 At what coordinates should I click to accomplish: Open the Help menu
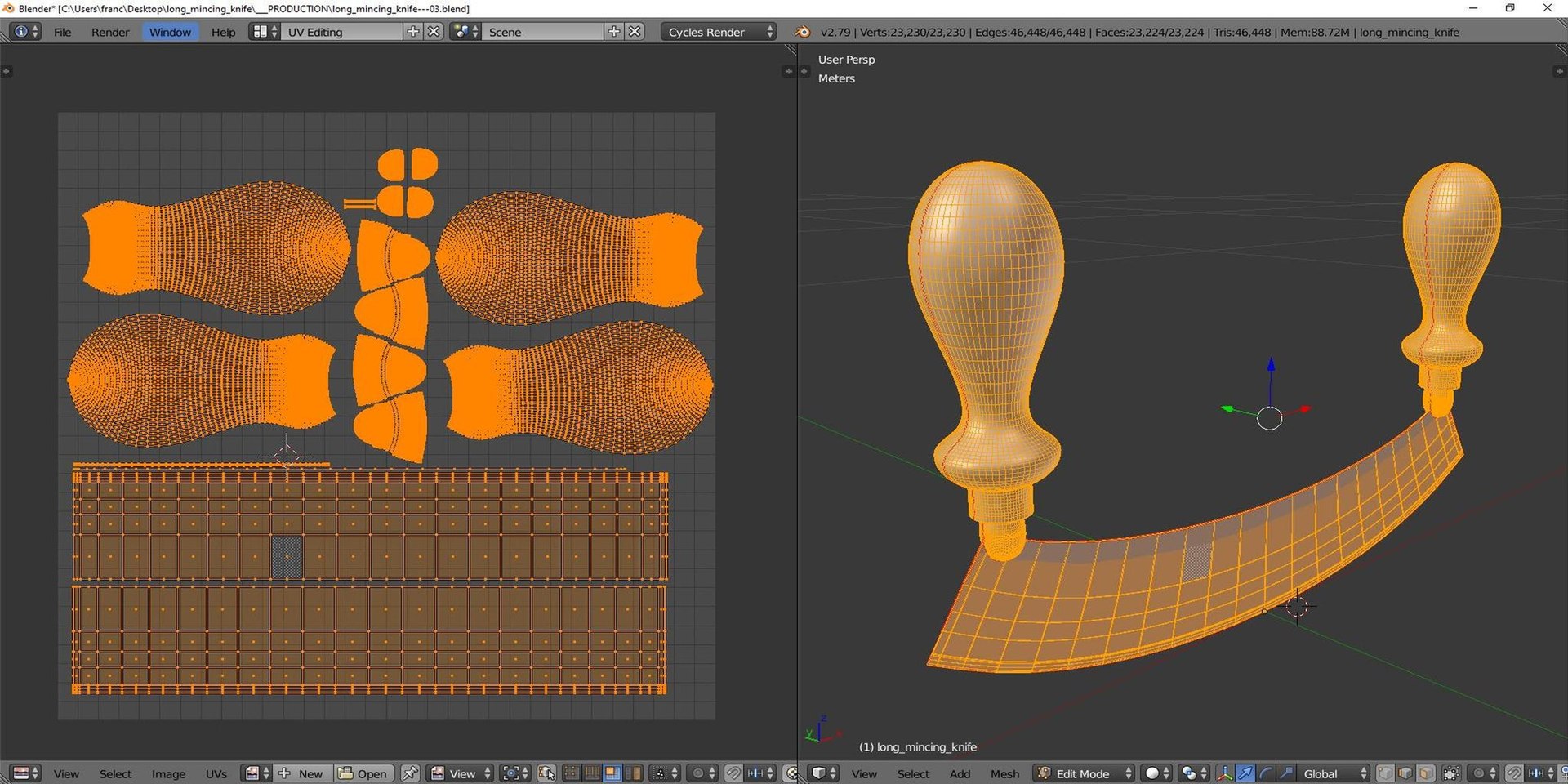tap(223, 32)
